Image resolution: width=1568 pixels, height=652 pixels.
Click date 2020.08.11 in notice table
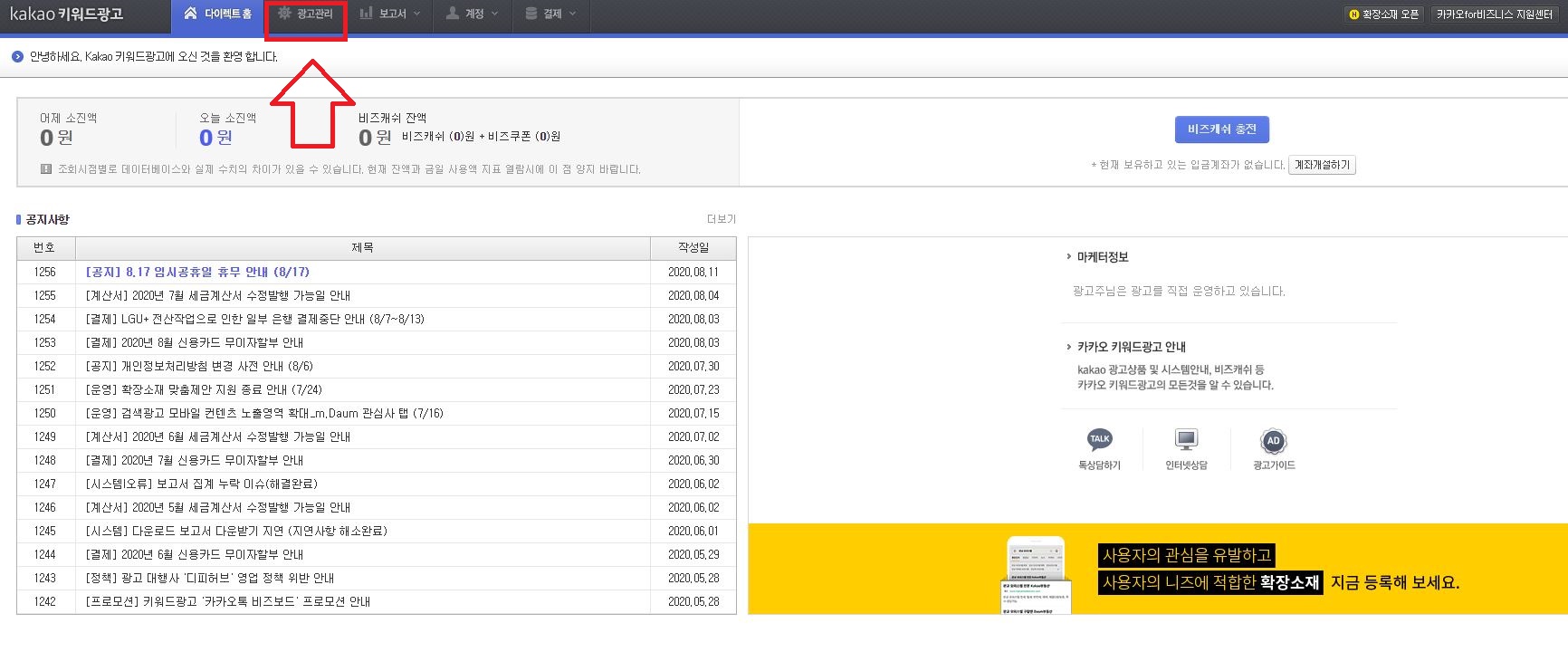click(693, 272)
